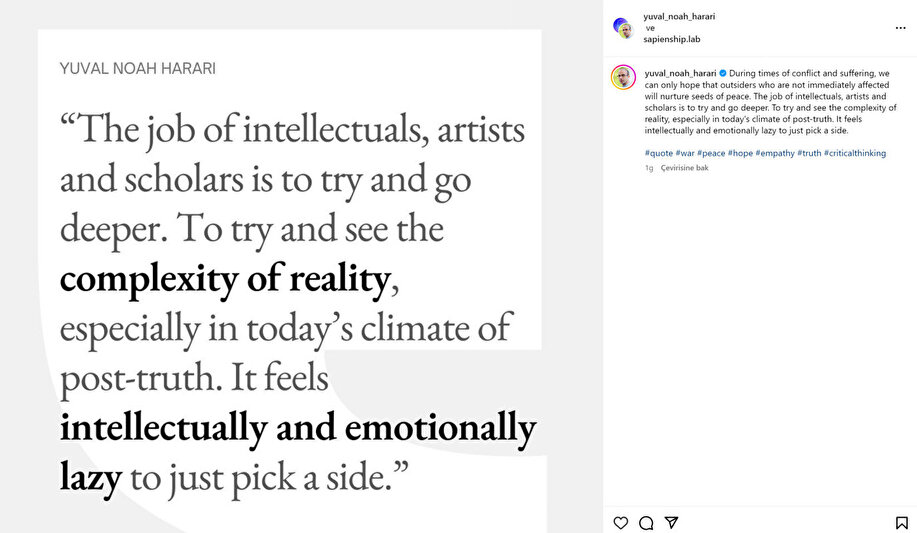Open the three-dot more options menu
917x533 pixels.
pyautogui.click(x=900, y=28)
